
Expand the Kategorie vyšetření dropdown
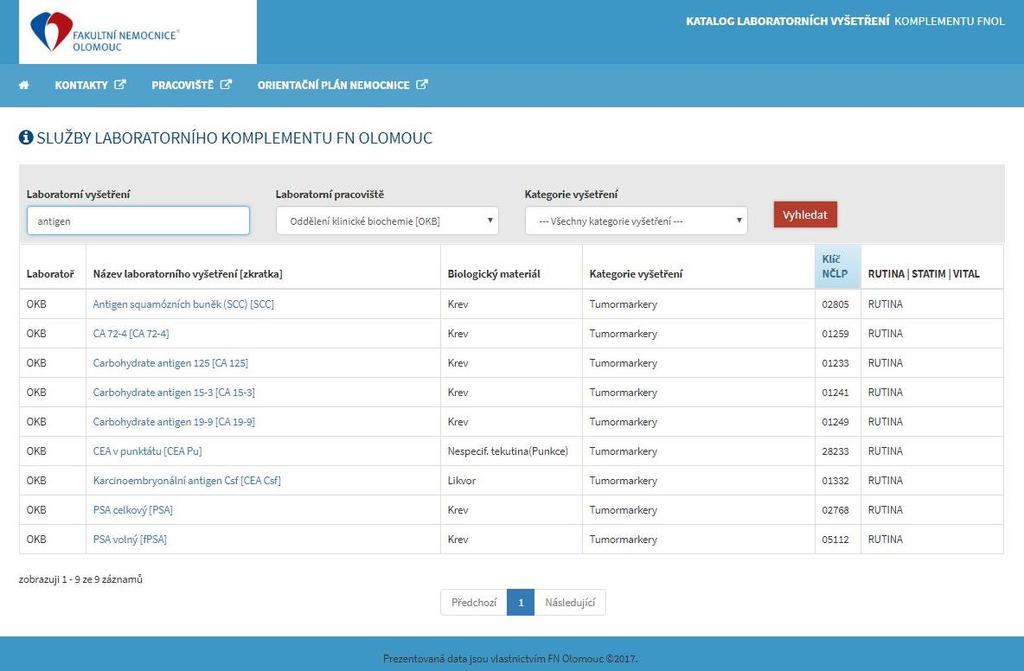636,221
